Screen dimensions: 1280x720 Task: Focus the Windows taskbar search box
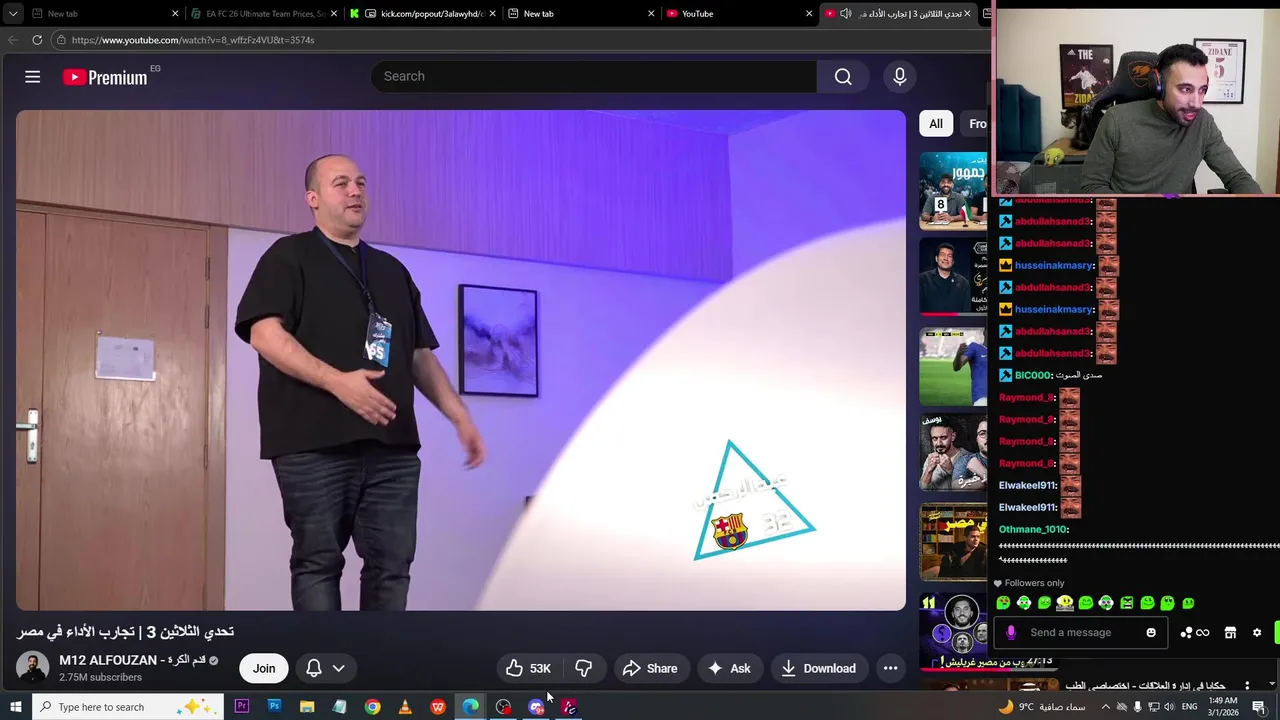[x=127, y=707]
